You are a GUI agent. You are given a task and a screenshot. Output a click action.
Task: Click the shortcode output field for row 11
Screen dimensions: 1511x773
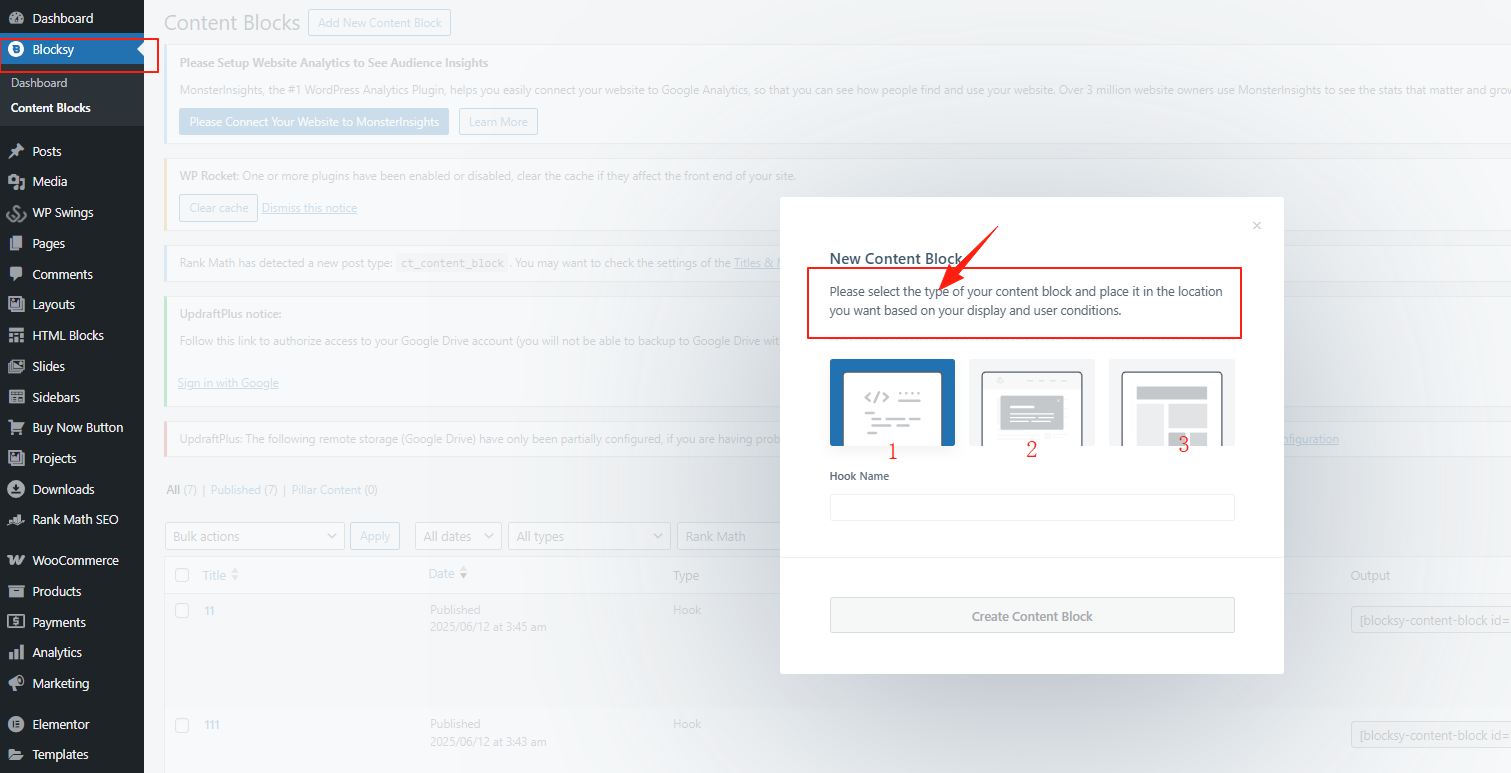click(x=1431, y=620)
